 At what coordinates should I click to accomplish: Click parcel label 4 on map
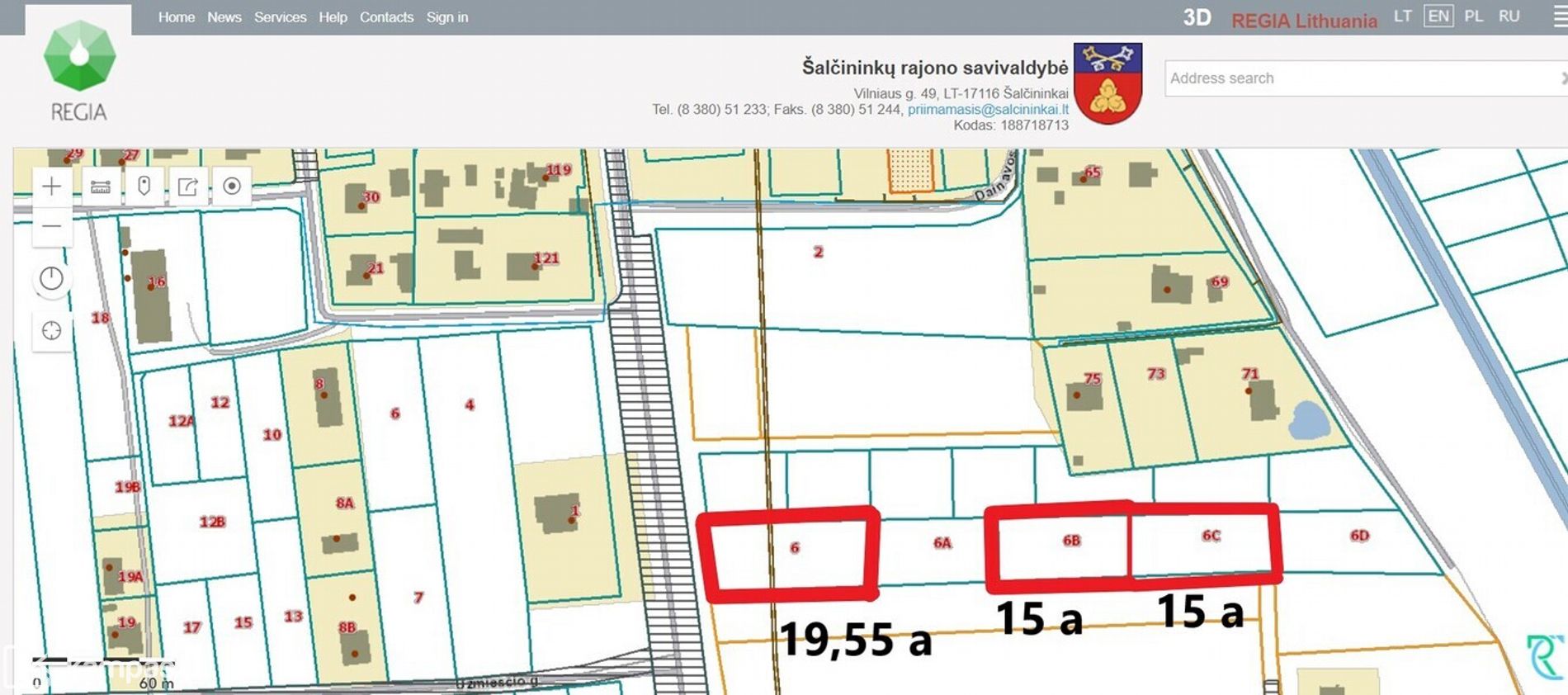click(470, 404)
